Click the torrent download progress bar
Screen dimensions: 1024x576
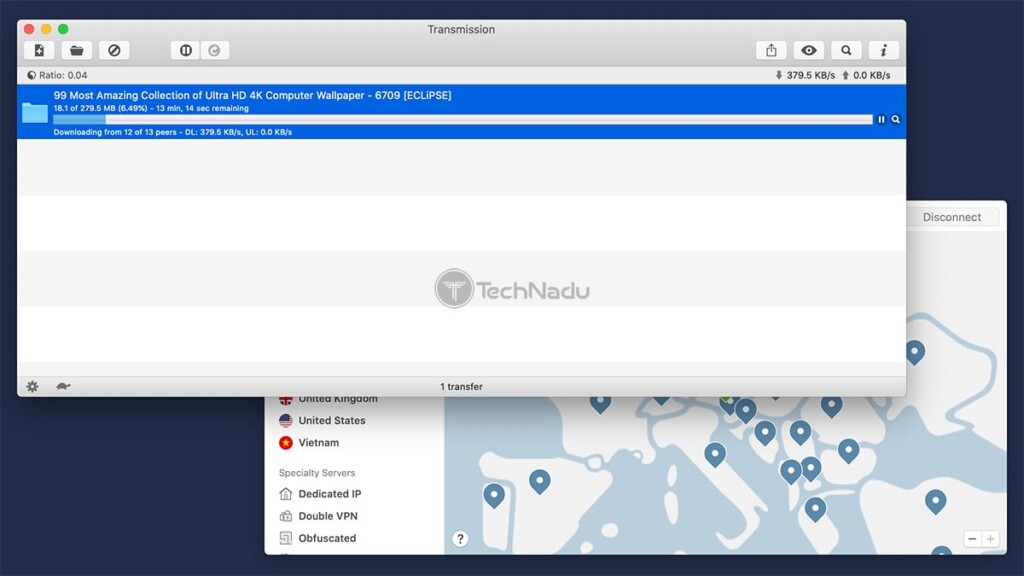pyautogui.click(x=462, y=120)
